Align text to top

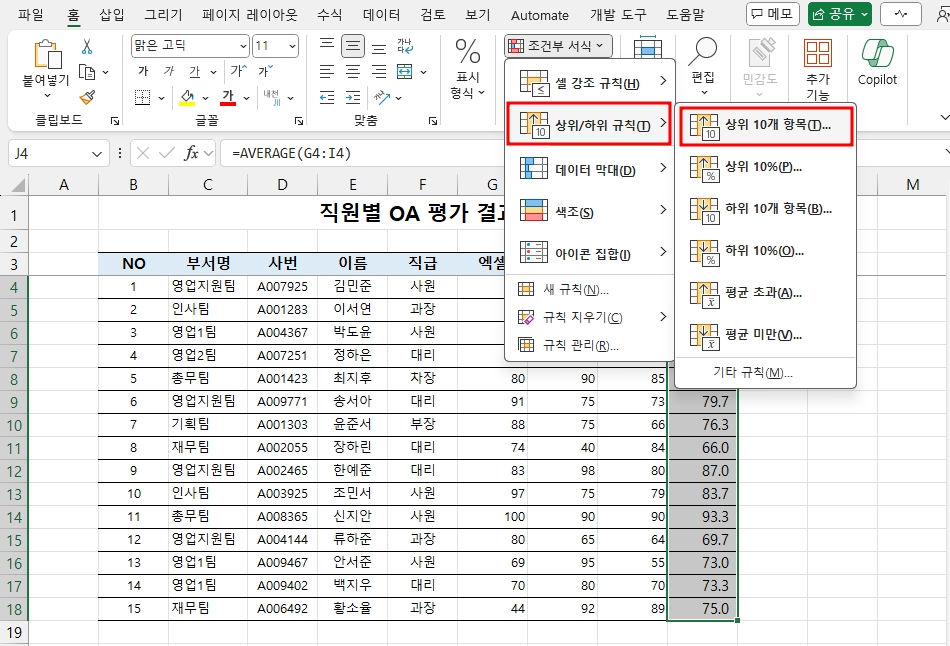(327, 46)
